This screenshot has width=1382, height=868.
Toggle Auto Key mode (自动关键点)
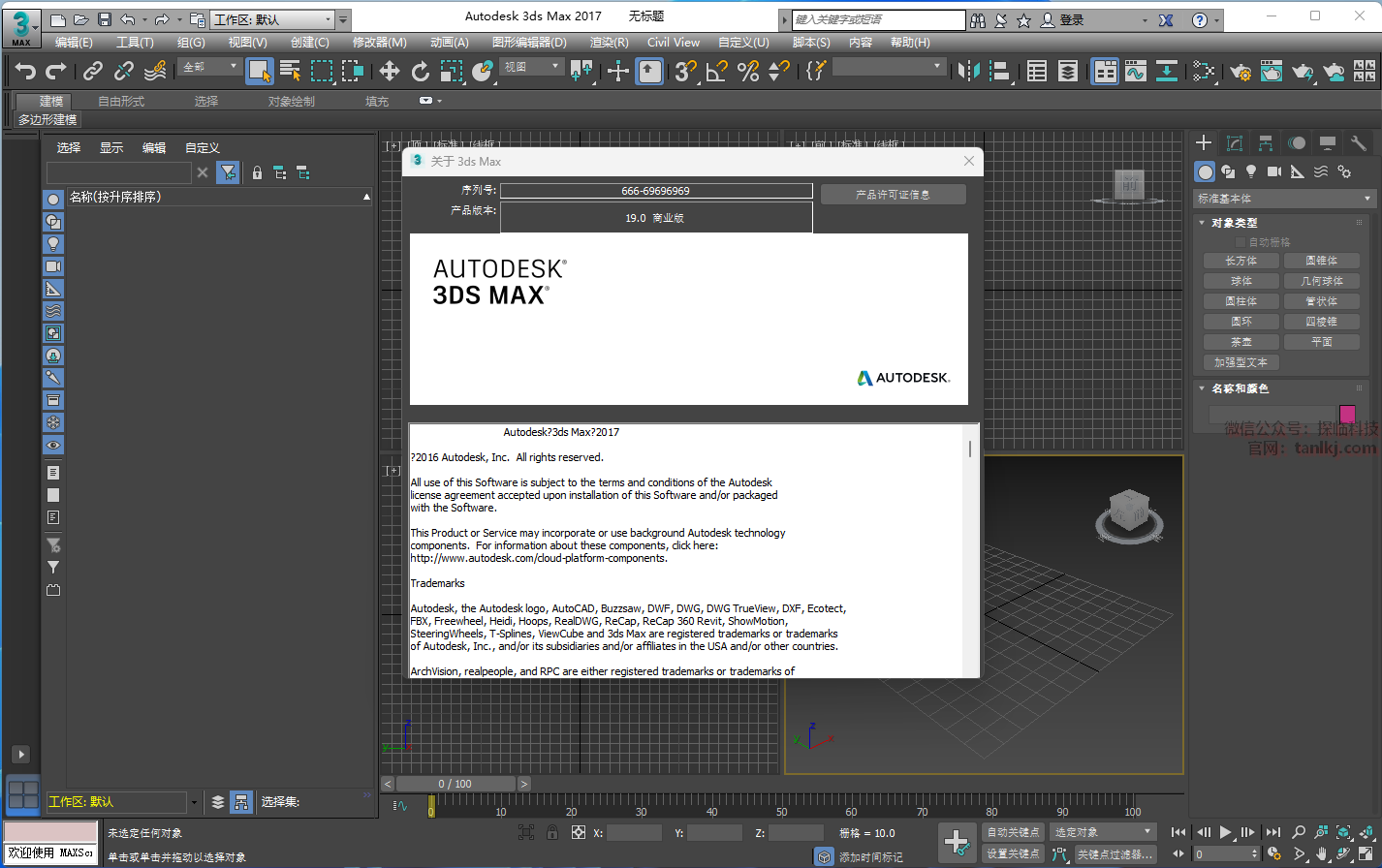(x=1013, y=832)
